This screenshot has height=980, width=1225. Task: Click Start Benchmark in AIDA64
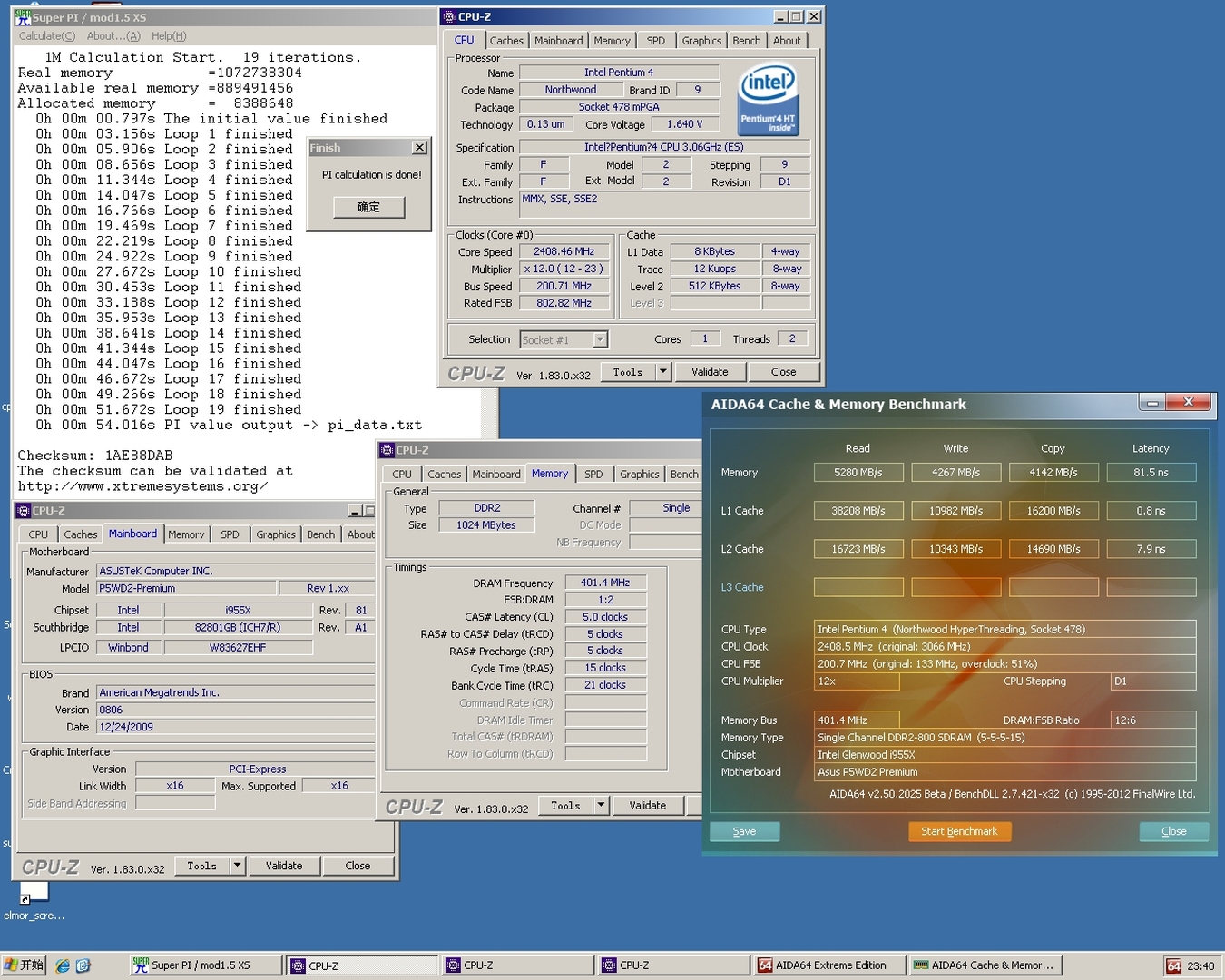pos(959,832)
